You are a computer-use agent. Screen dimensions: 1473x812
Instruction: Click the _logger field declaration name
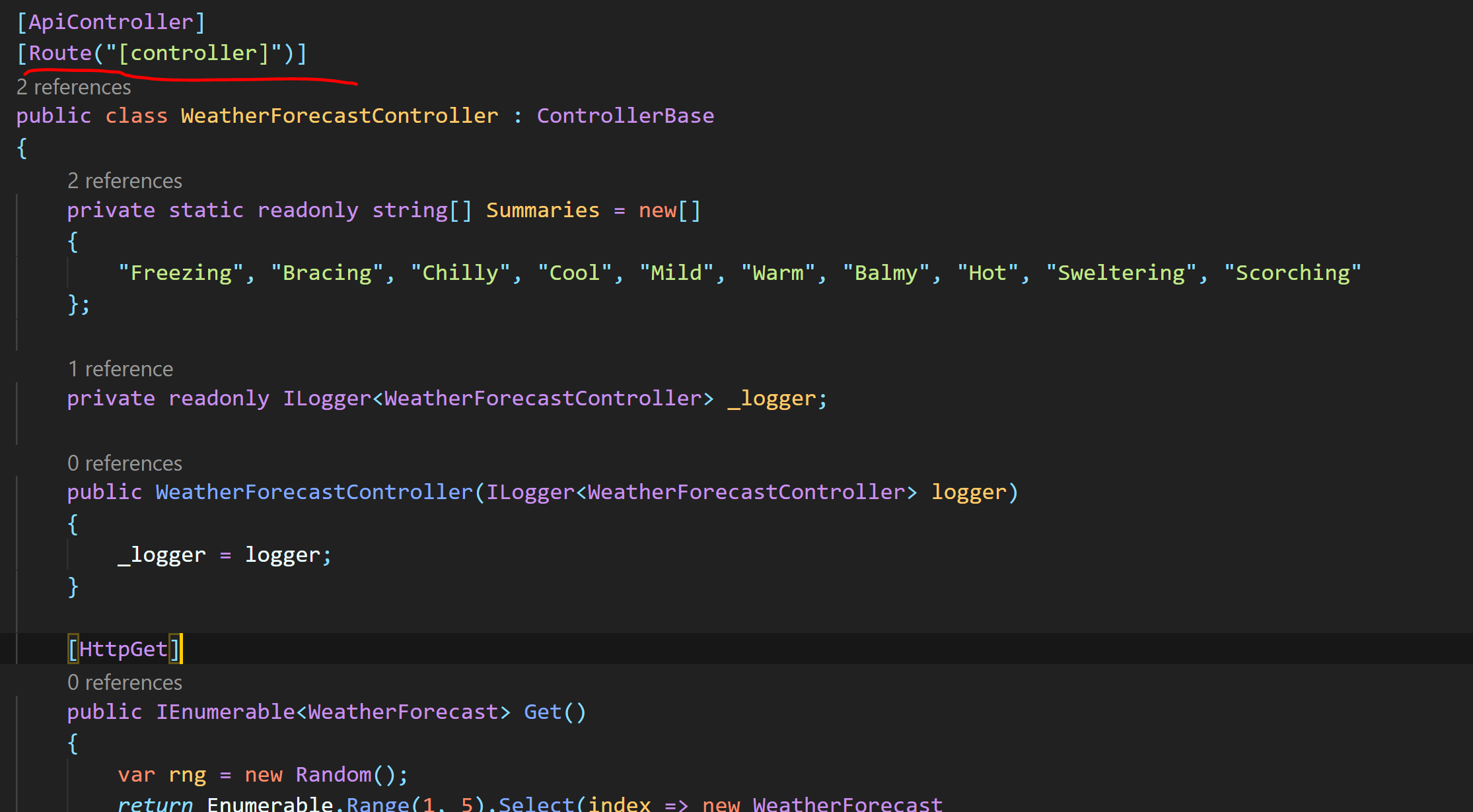(x=772, y=398)
